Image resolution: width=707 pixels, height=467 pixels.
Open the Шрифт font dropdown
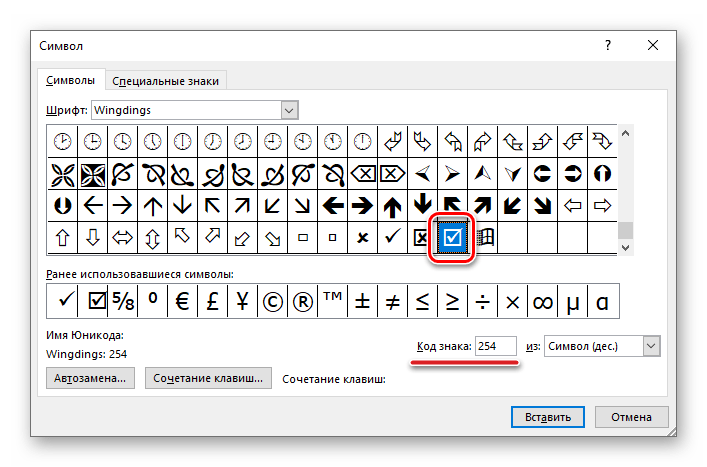pyautogui.click(x=289, y=109)
